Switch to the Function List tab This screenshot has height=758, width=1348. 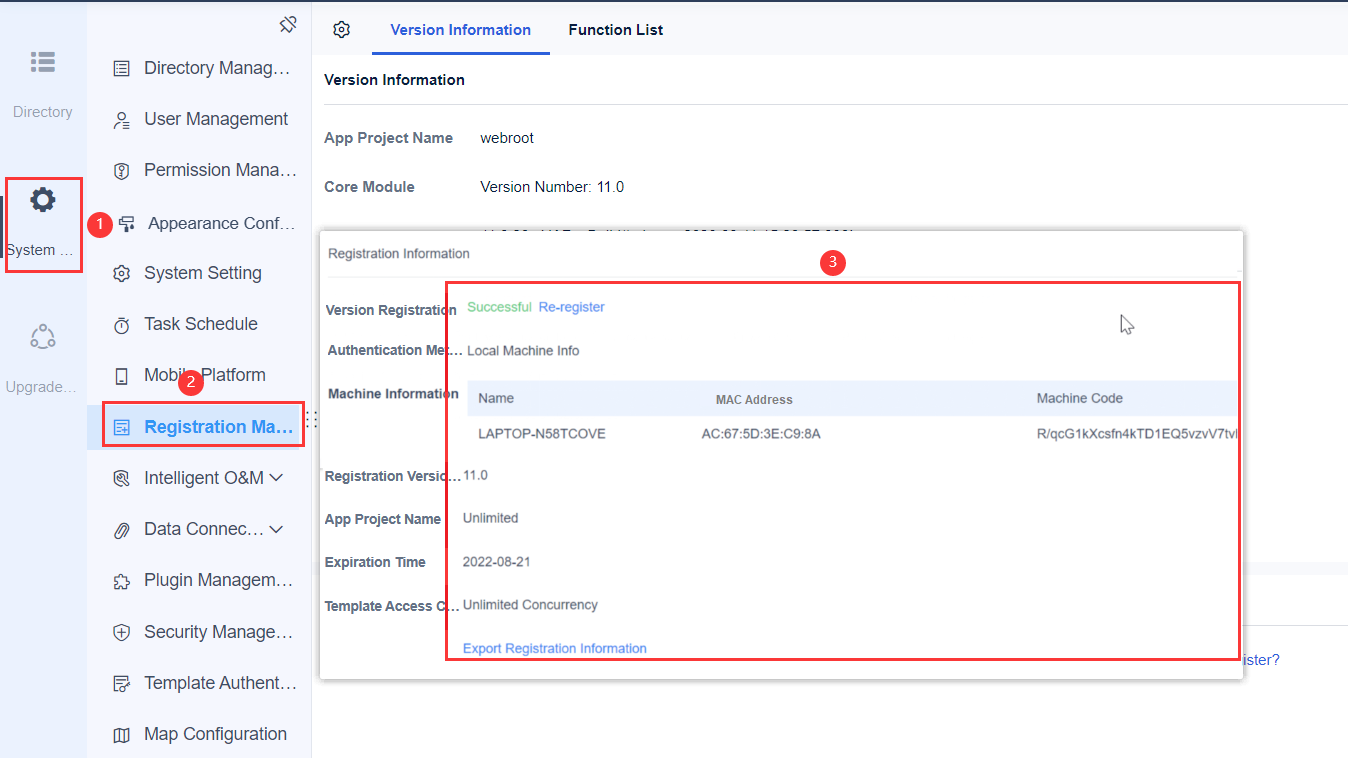click(615, 29)
